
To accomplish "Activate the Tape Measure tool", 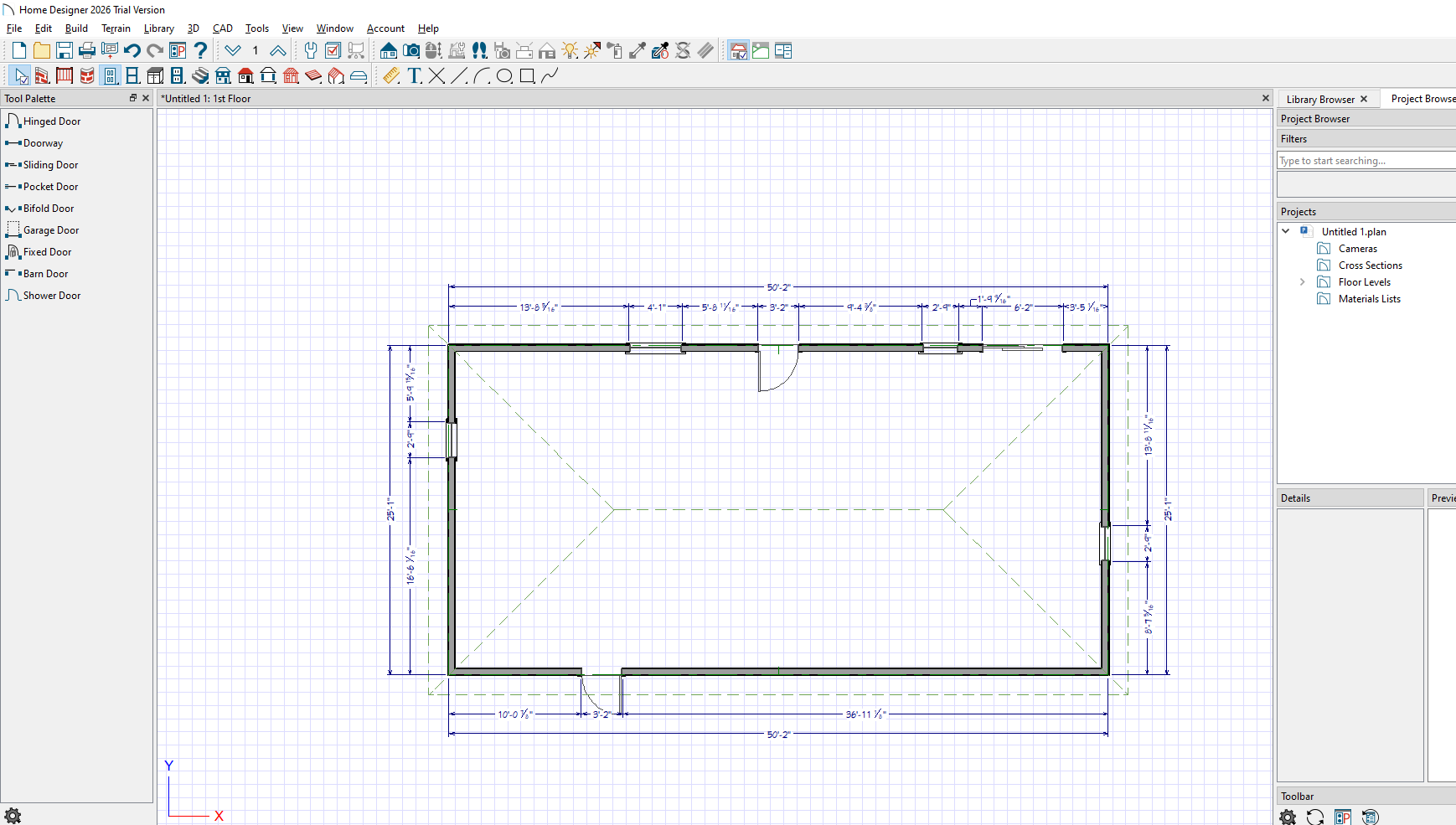I will (x=391, y=76).
